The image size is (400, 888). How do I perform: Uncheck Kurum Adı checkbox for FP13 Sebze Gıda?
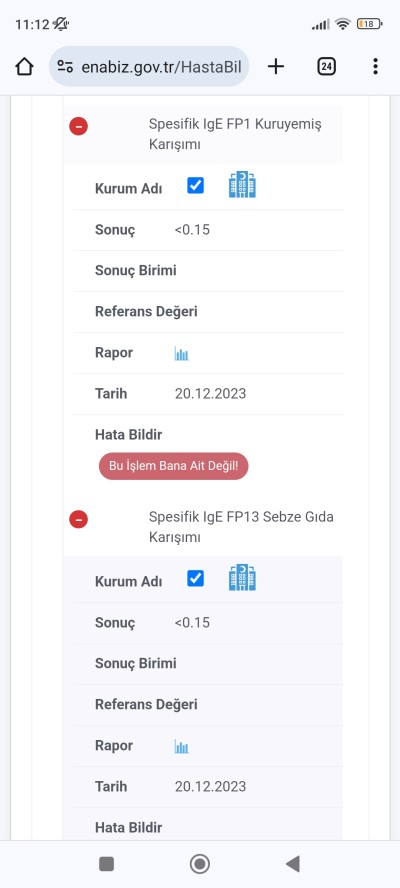point(195,578)
